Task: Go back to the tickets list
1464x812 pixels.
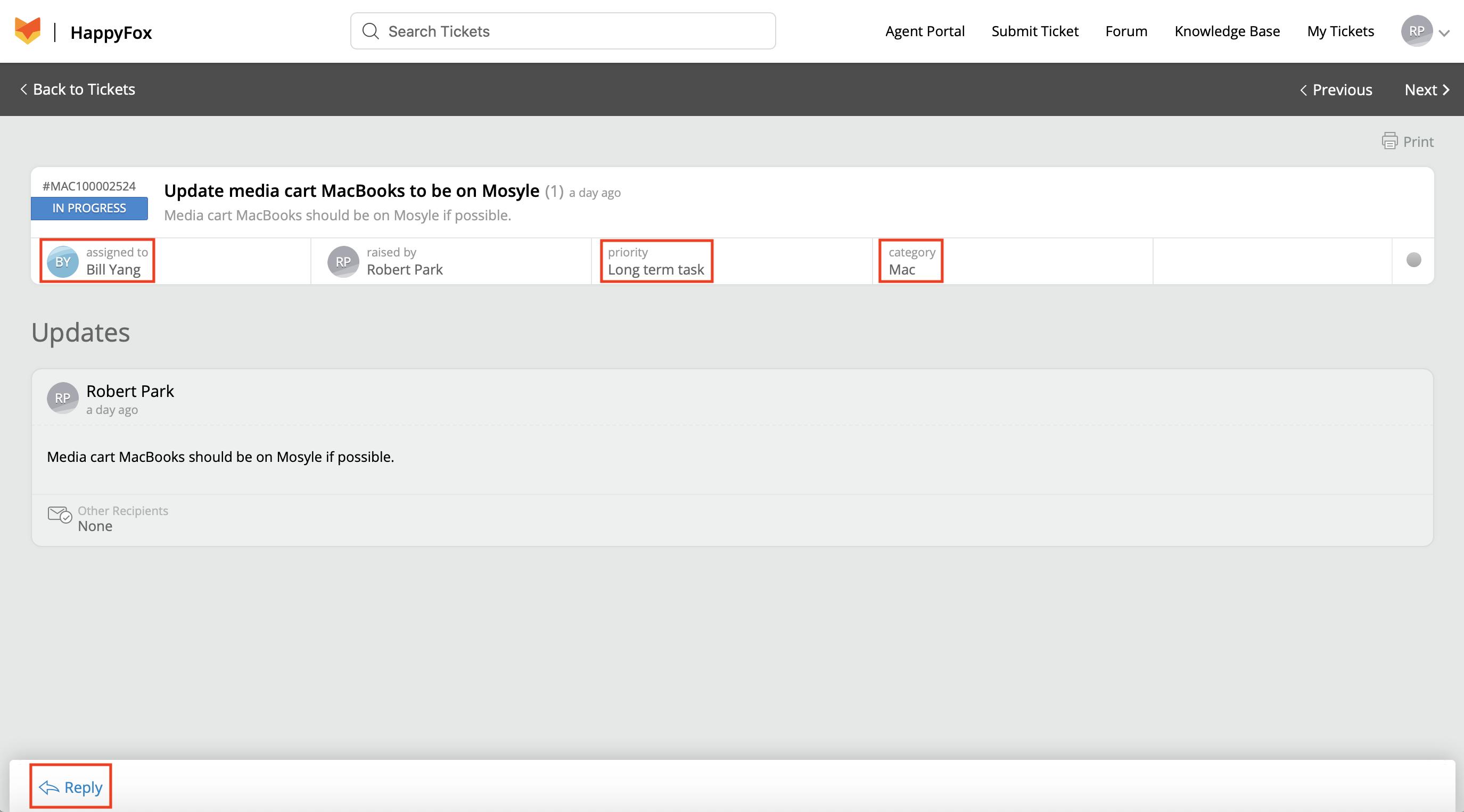Action: [x=78, y=89]
